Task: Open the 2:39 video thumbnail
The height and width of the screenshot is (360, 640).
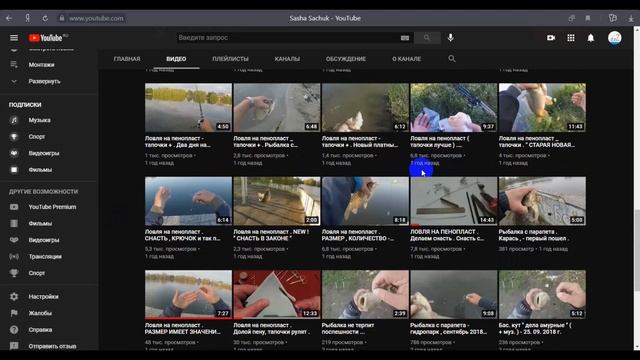Action: point(365,295)
